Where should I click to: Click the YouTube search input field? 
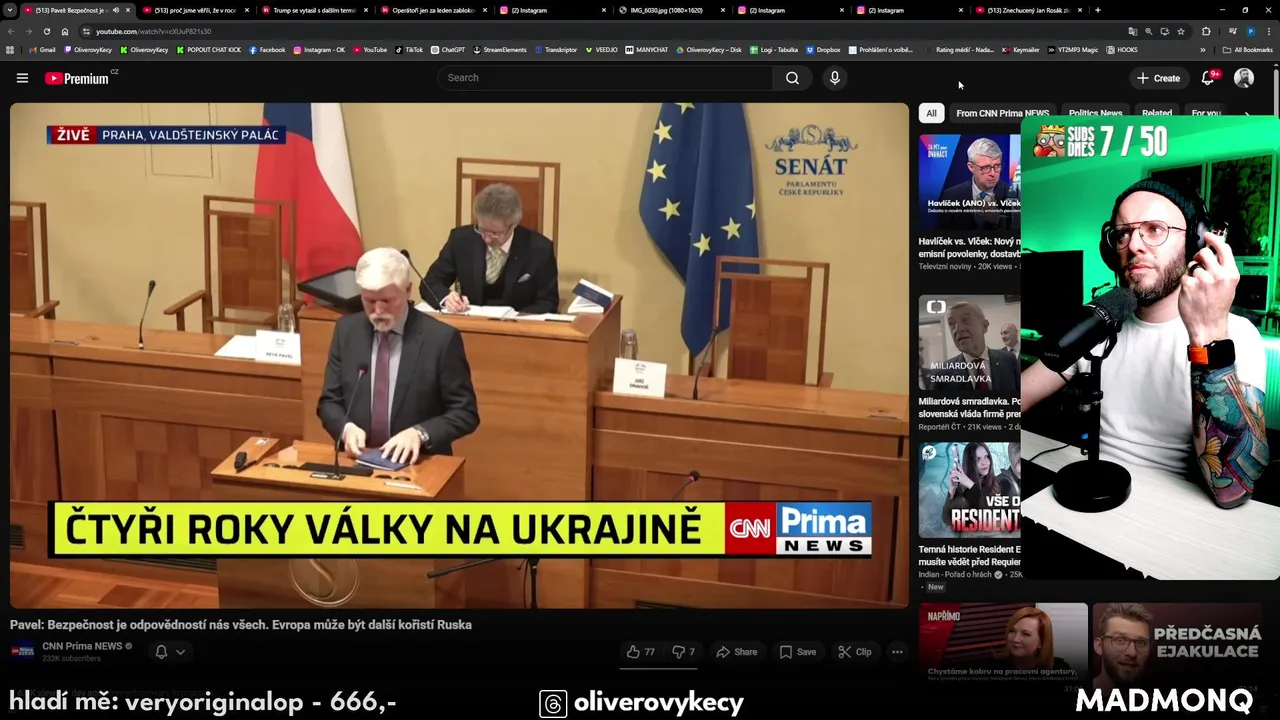click(605, 78)
